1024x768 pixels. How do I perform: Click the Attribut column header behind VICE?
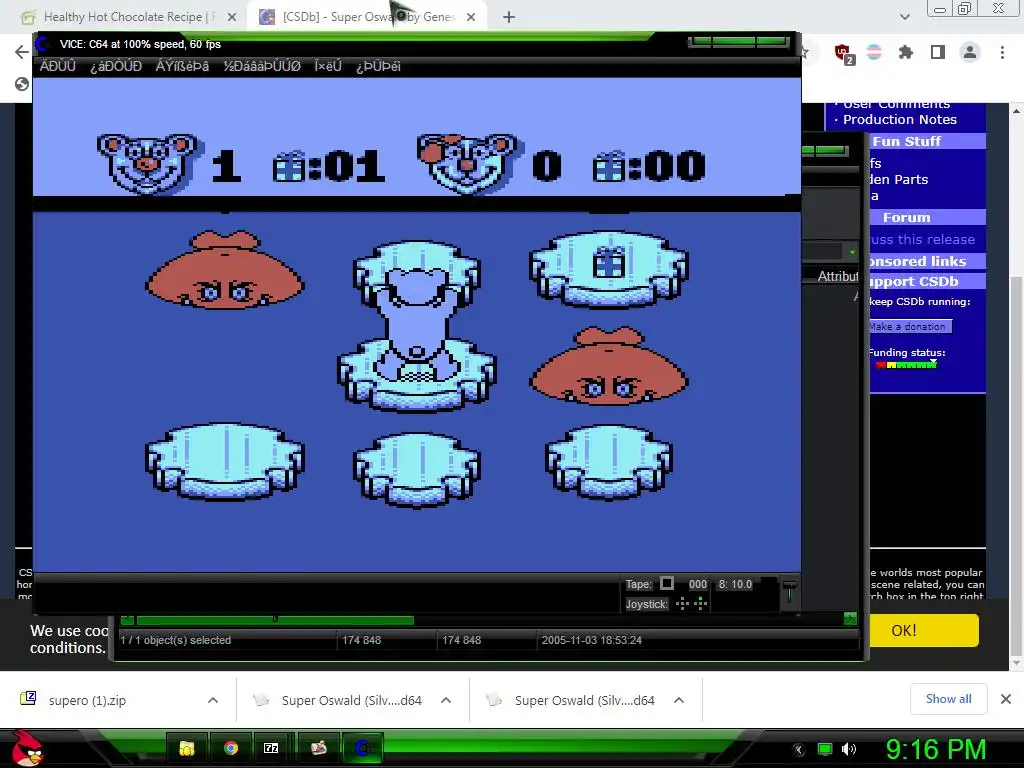click(838, 276)
